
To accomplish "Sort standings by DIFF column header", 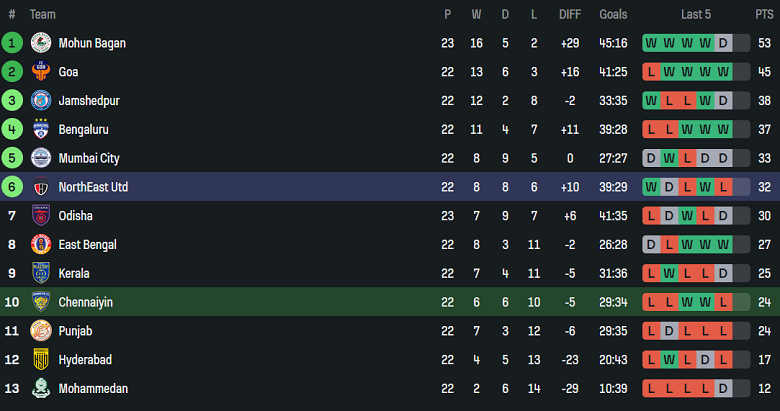I will tap(570, 14).
